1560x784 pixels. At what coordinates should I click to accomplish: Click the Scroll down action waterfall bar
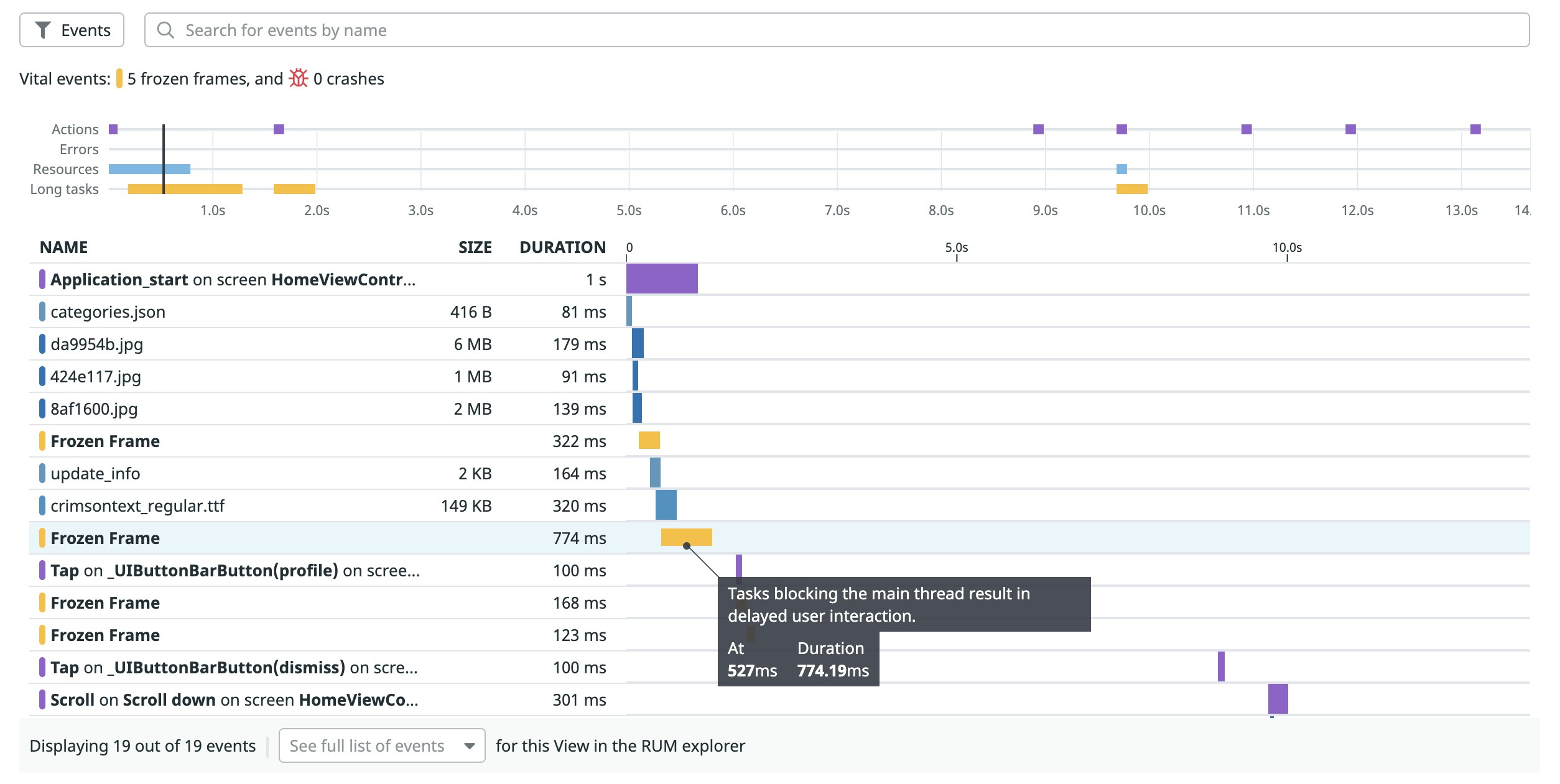point(1278,699)
